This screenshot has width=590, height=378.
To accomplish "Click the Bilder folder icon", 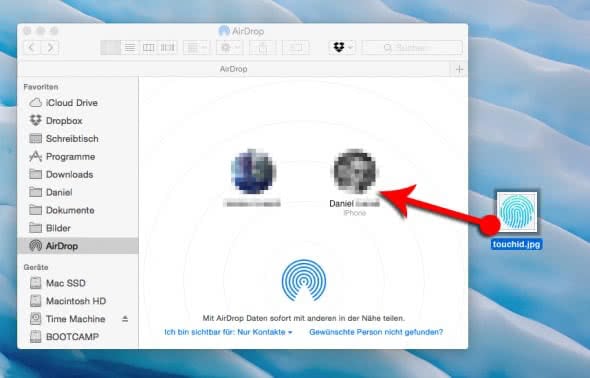I will point(35,228).
